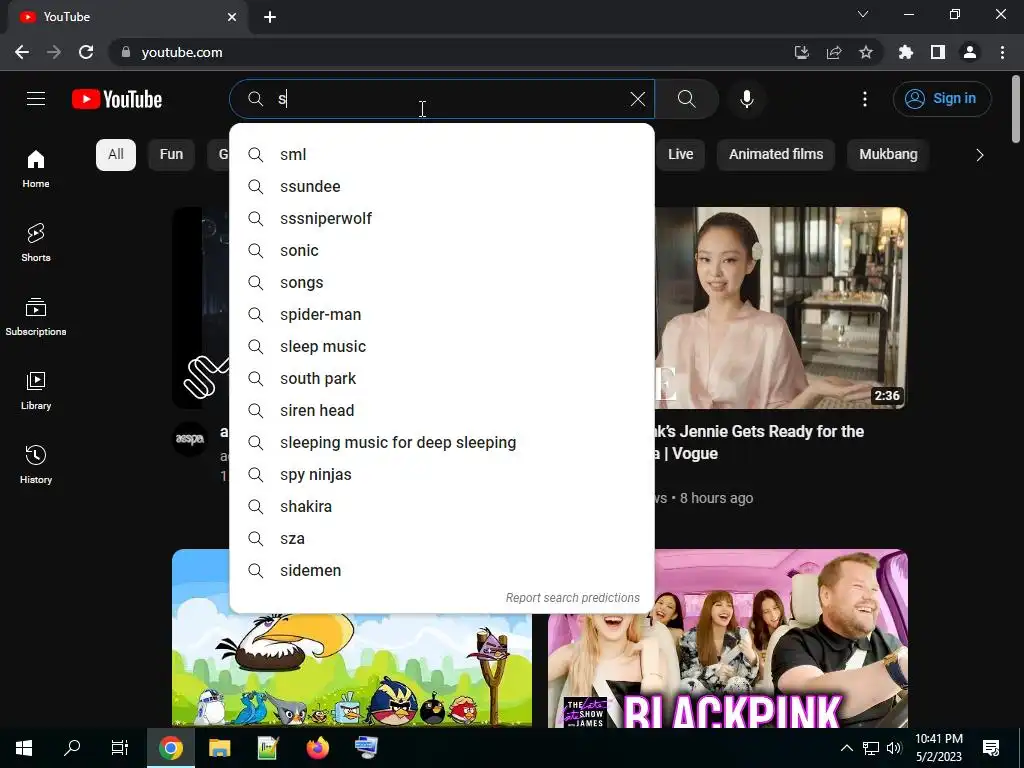This screenshot has width=1024, height=768.
Task: Open YouTube settings three-dot menu
Action: point(865,99)
